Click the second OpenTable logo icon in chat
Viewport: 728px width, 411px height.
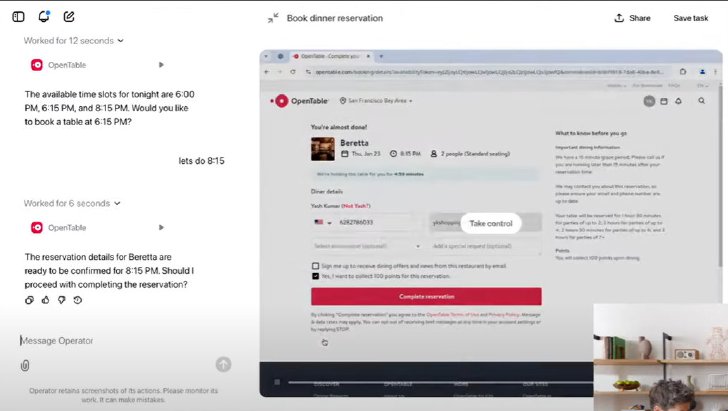[x=37, y=228]
